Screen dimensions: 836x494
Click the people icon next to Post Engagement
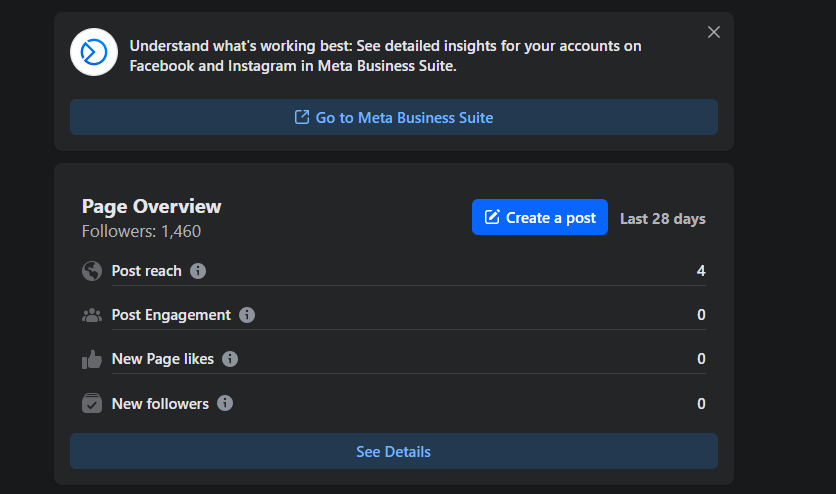pyautogui.click(x=92, y=315)
